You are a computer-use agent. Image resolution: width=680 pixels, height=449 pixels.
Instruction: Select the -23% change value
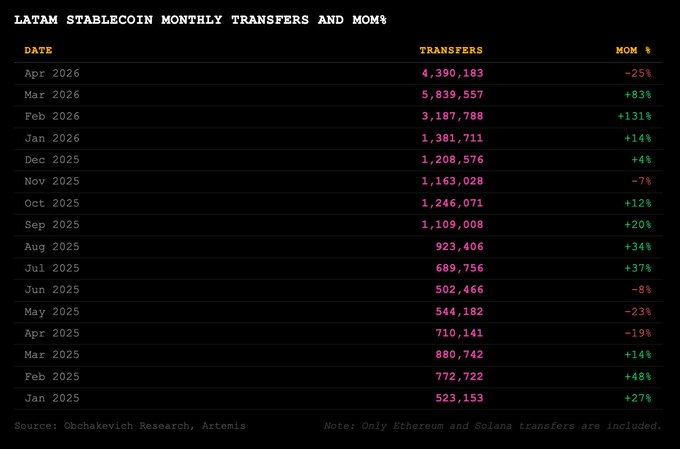pos(638,311)
